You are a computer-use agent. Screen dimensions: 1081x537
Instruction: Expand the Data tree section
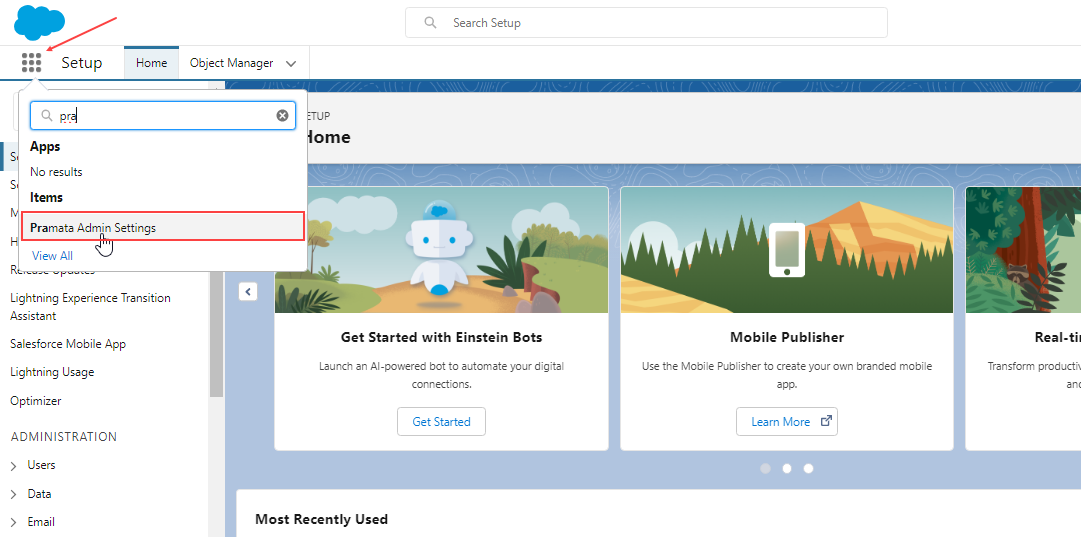[x=14, y=494]
